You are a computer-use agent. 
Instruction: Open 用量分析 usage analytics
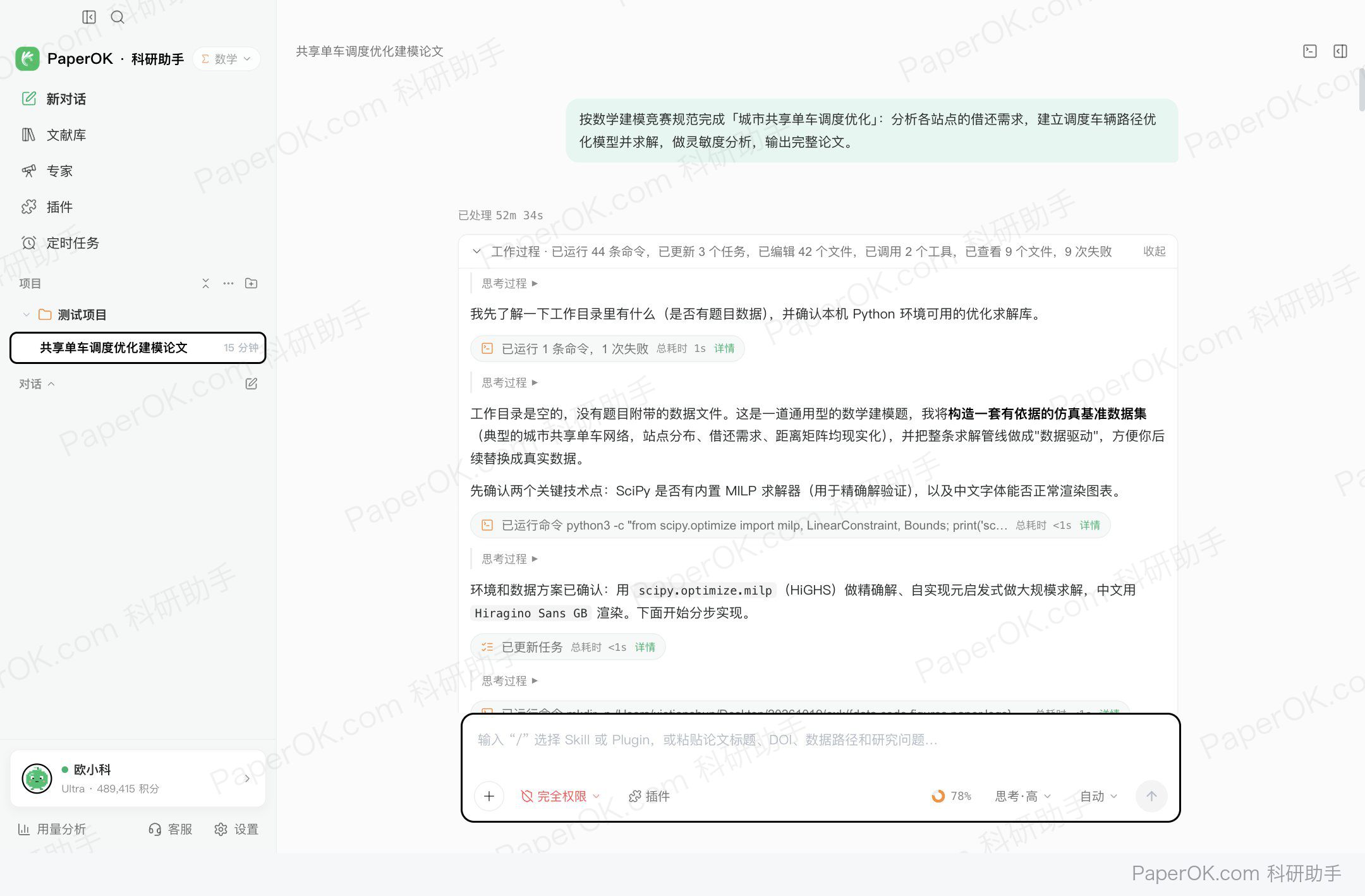point(52,829)
